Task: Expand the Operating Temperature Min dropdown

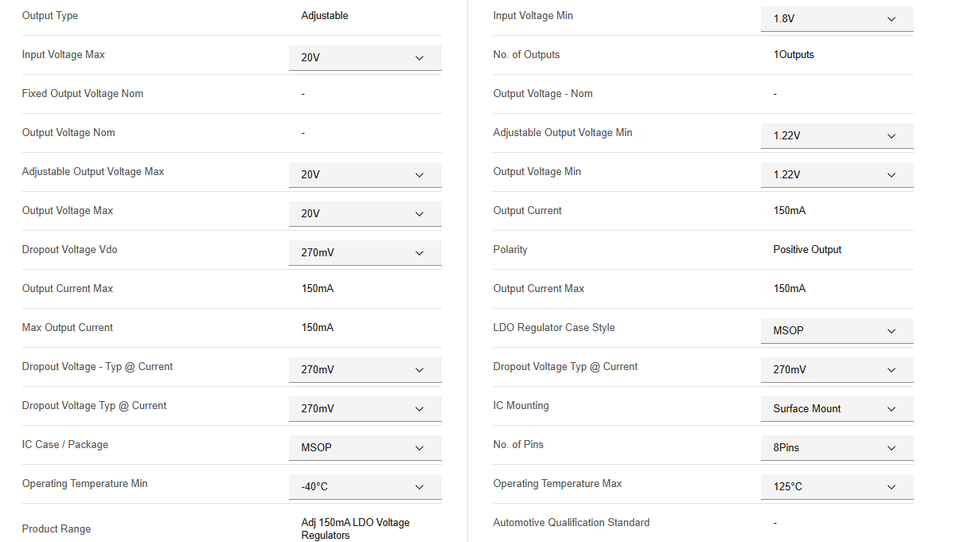Action: point(365,487)
